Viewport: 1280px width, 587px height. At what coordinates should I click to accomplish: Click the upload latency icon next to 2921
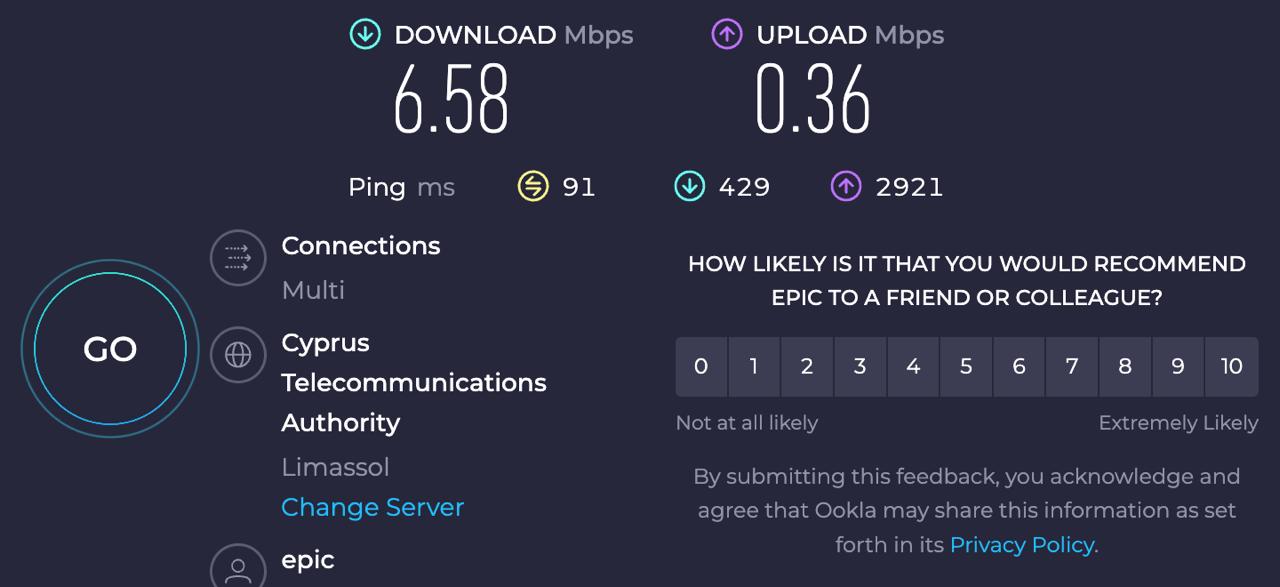[846, 186]
